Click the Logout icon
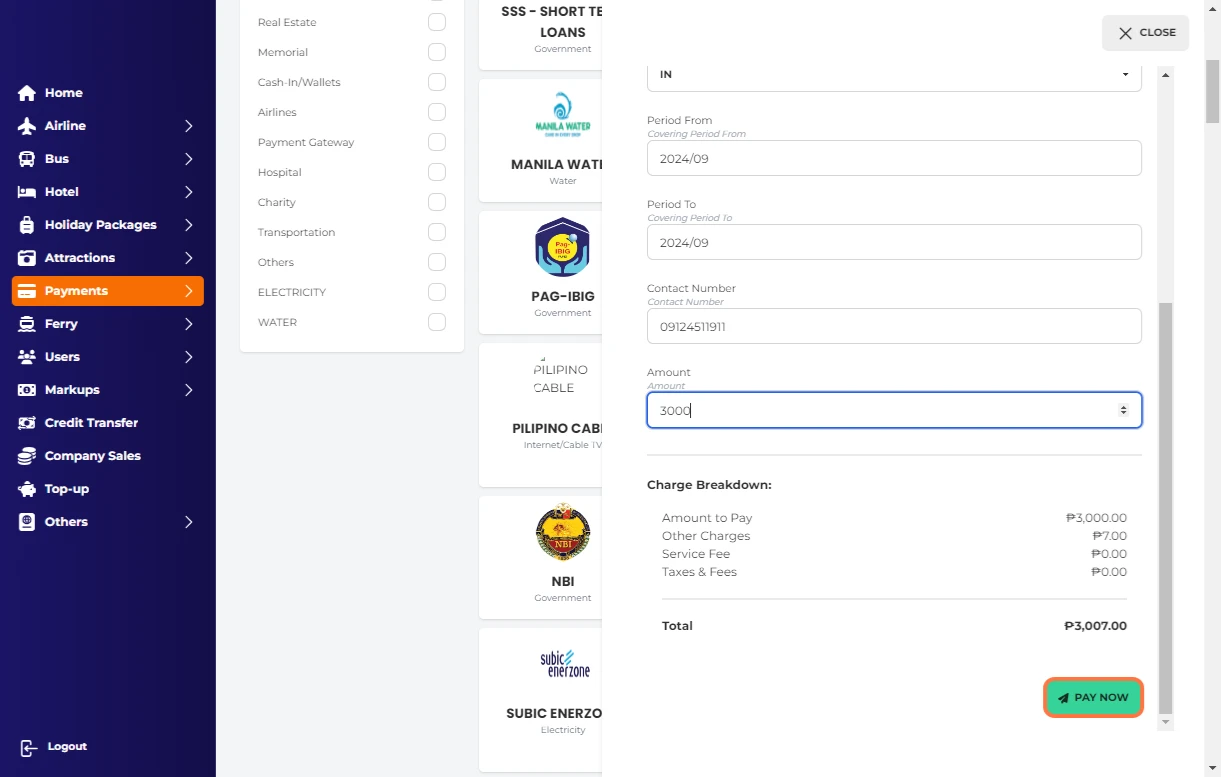The image size is (1221, 777). (28, 747)
